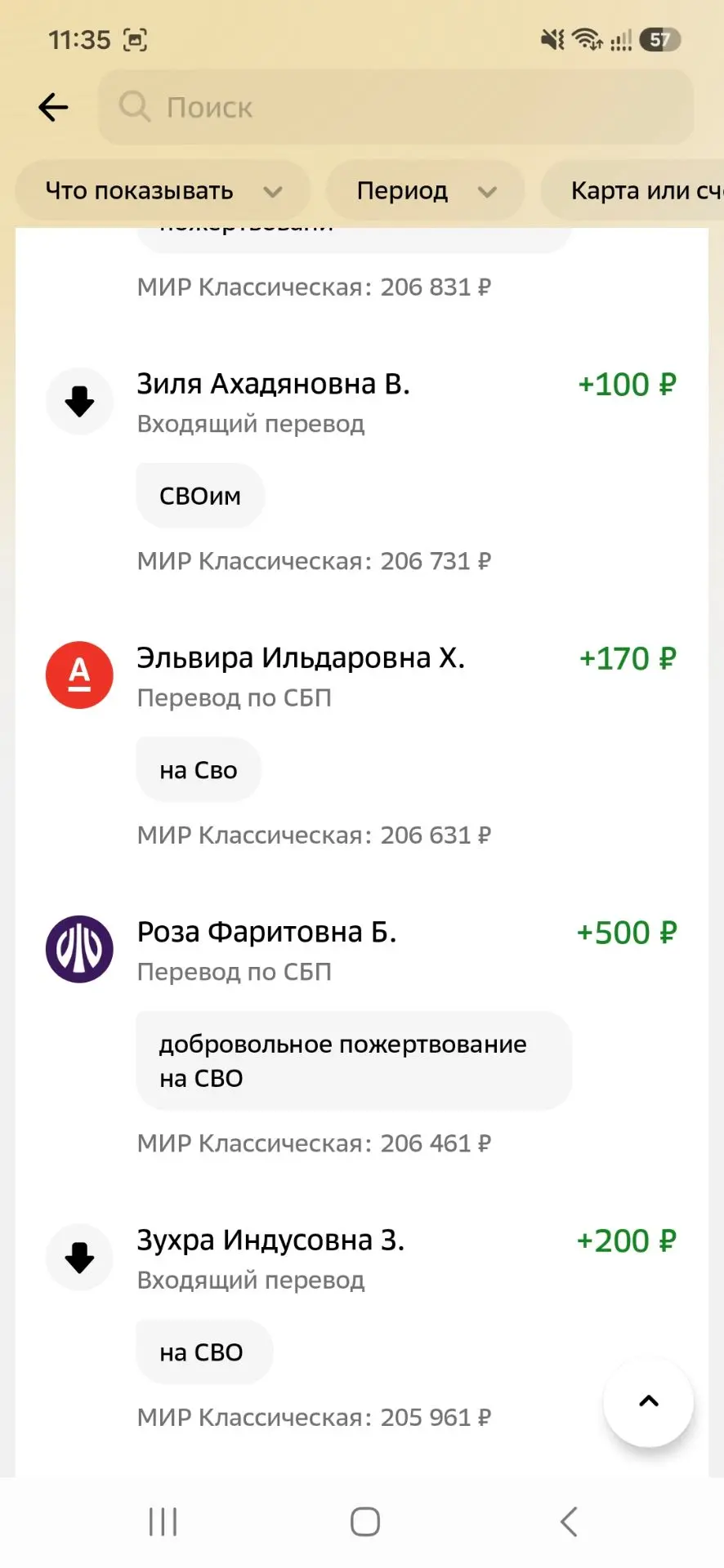Tap the purple bank logo by Роза Фаритовна

[x=79, y=949]
